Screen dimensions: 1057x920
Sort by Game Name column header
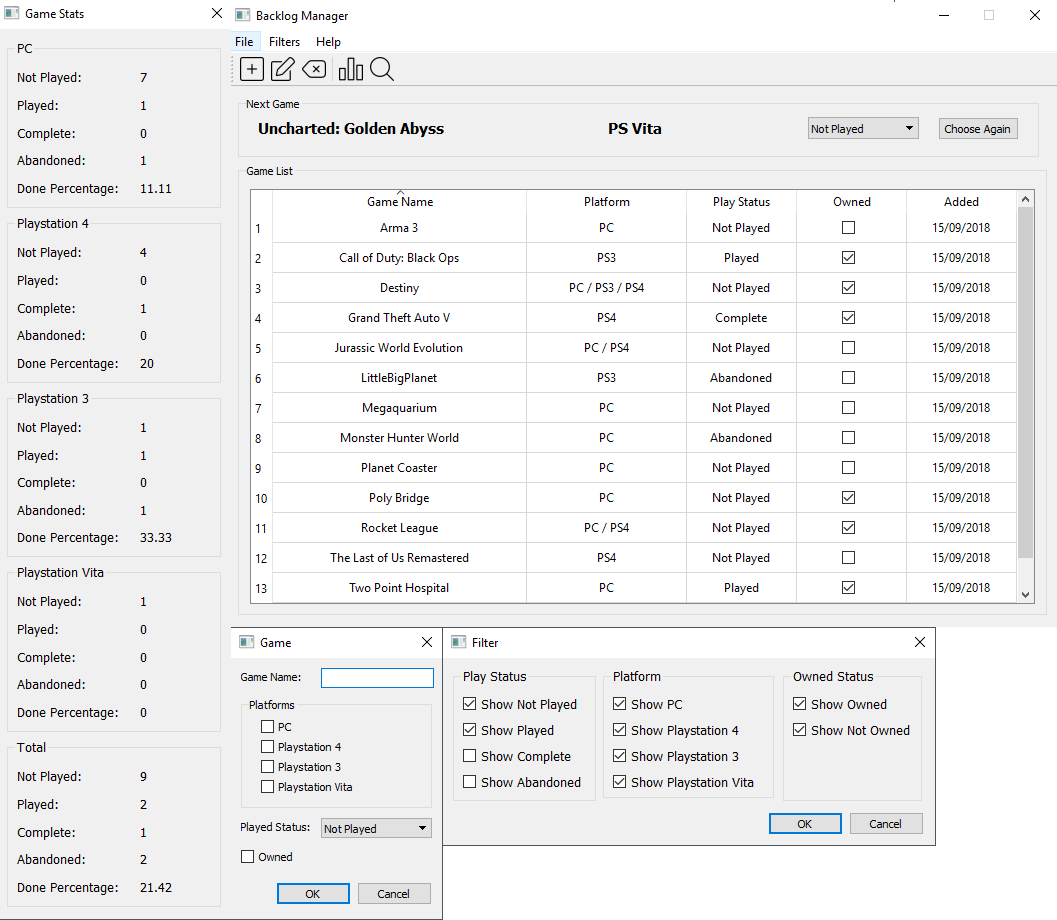click(x=400, y=202)
